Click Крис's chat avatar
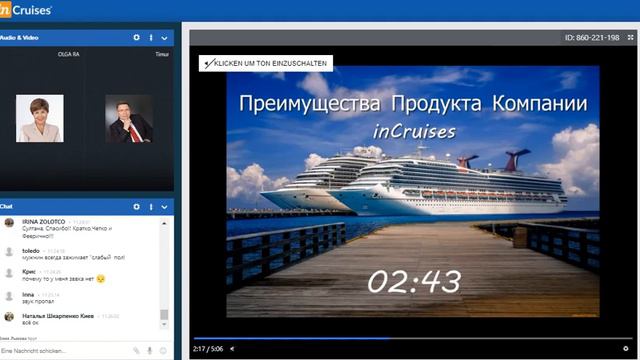 9,273
